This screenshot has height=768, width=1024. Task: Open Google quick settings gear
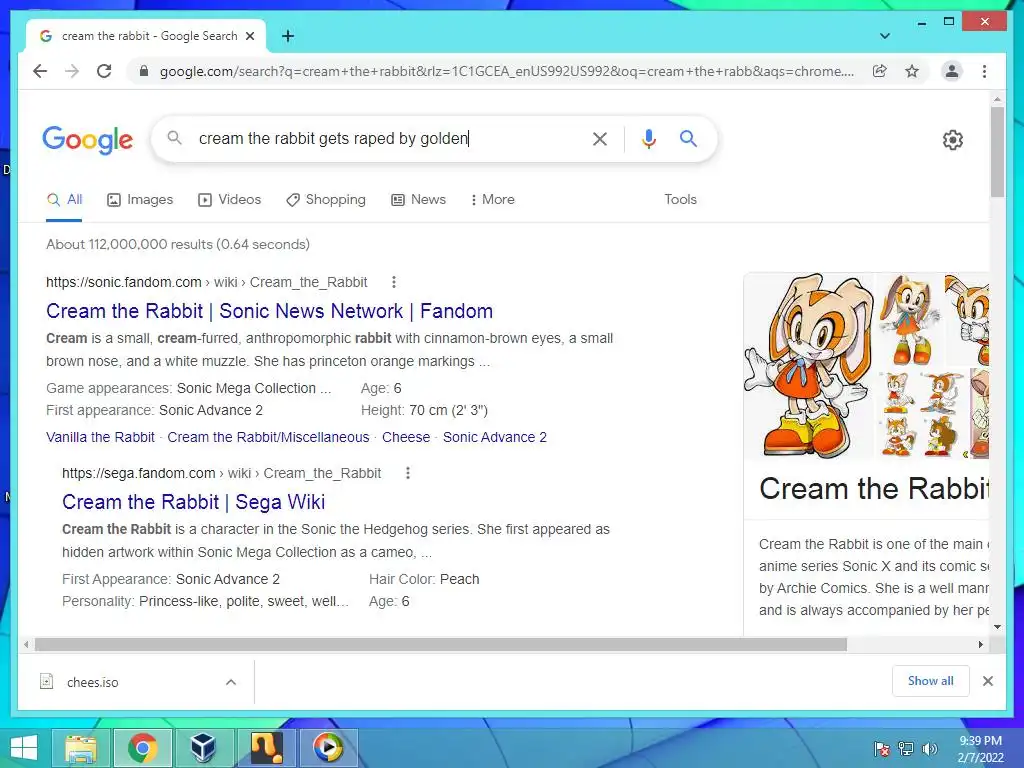click(953, 140)
